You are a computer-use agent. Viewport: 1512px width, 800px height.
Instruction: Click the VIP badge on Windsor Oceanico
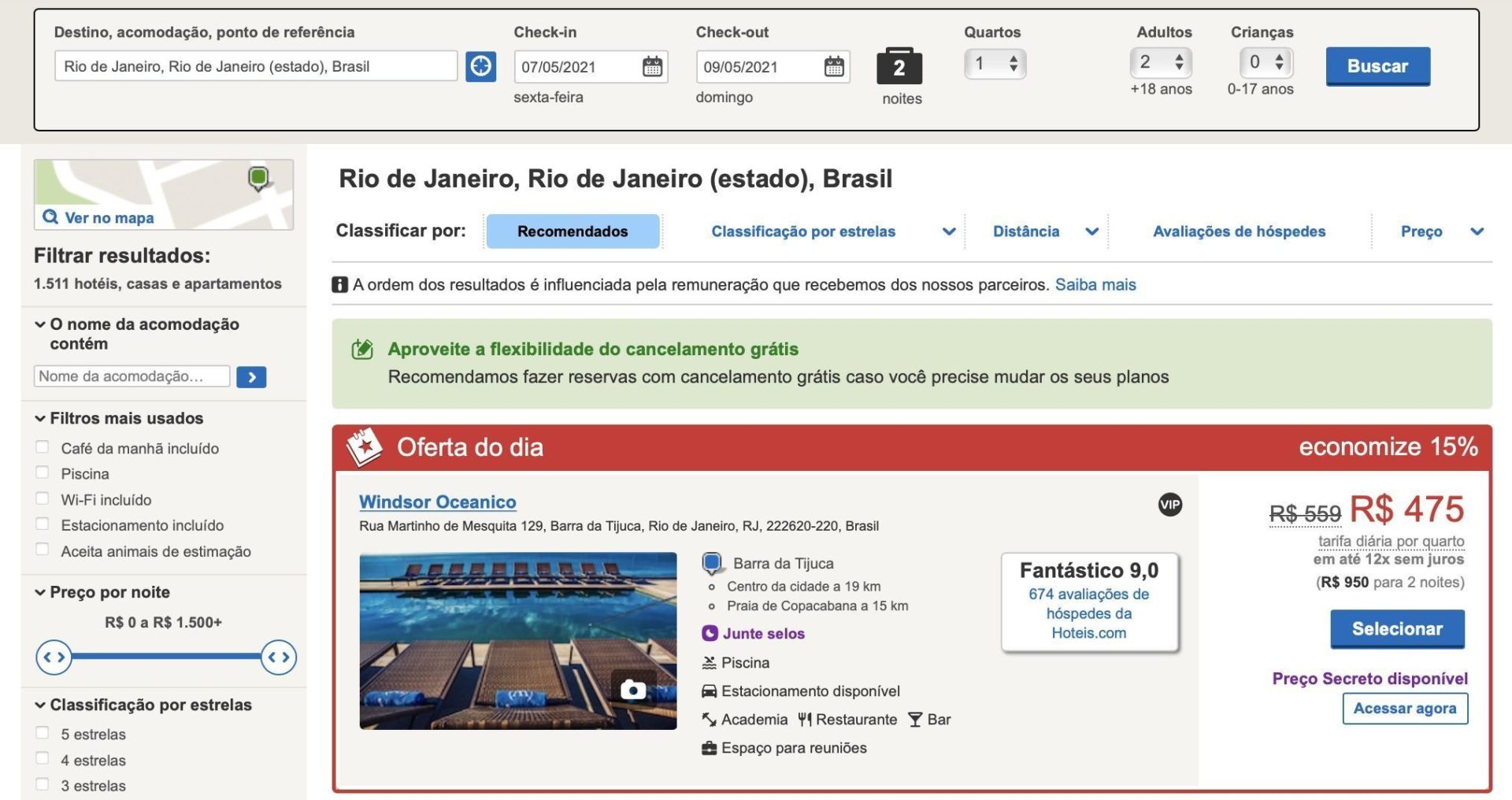coord(1170,505)
